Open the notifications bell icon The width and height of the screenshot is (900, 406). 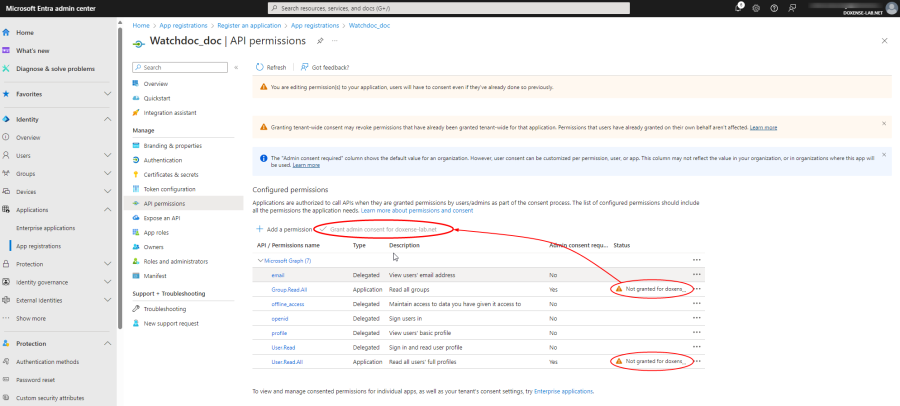tap(738, 8)
